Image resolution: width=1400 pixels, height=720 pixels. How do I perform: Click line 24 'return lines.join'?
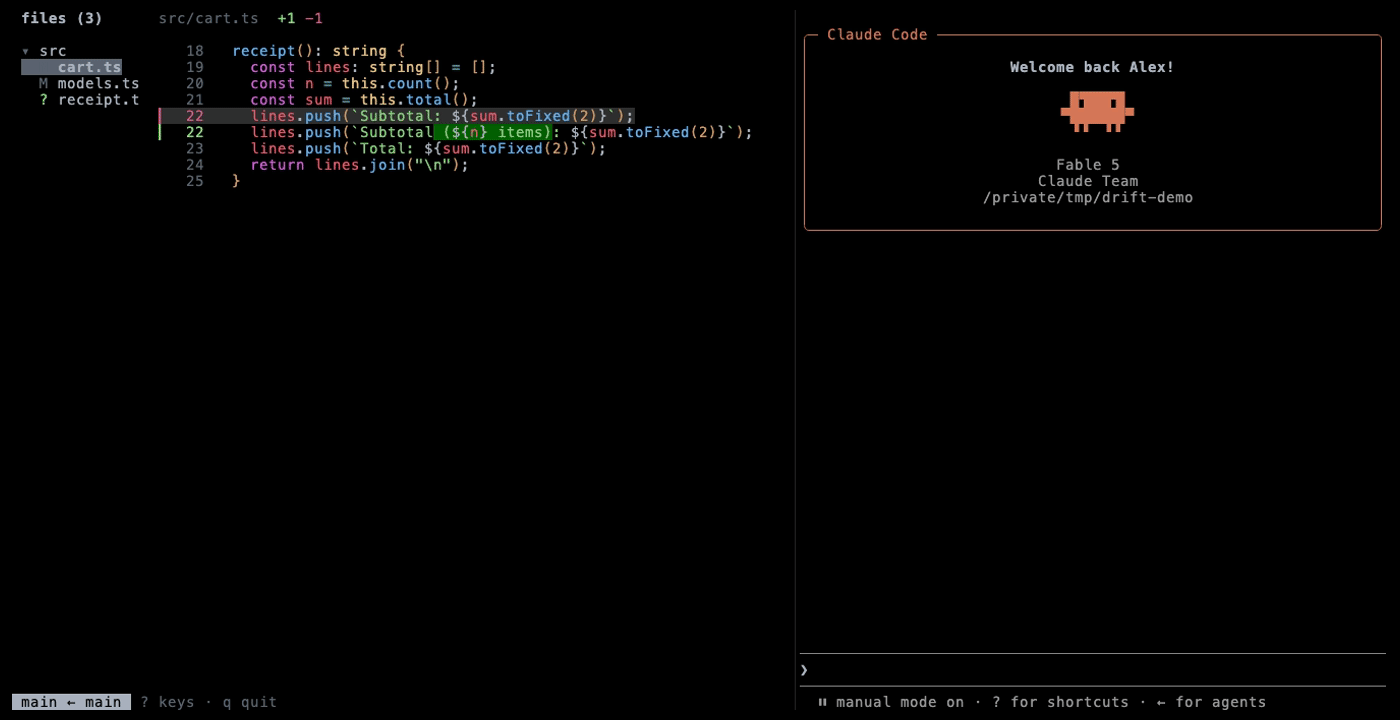point(359,164)
